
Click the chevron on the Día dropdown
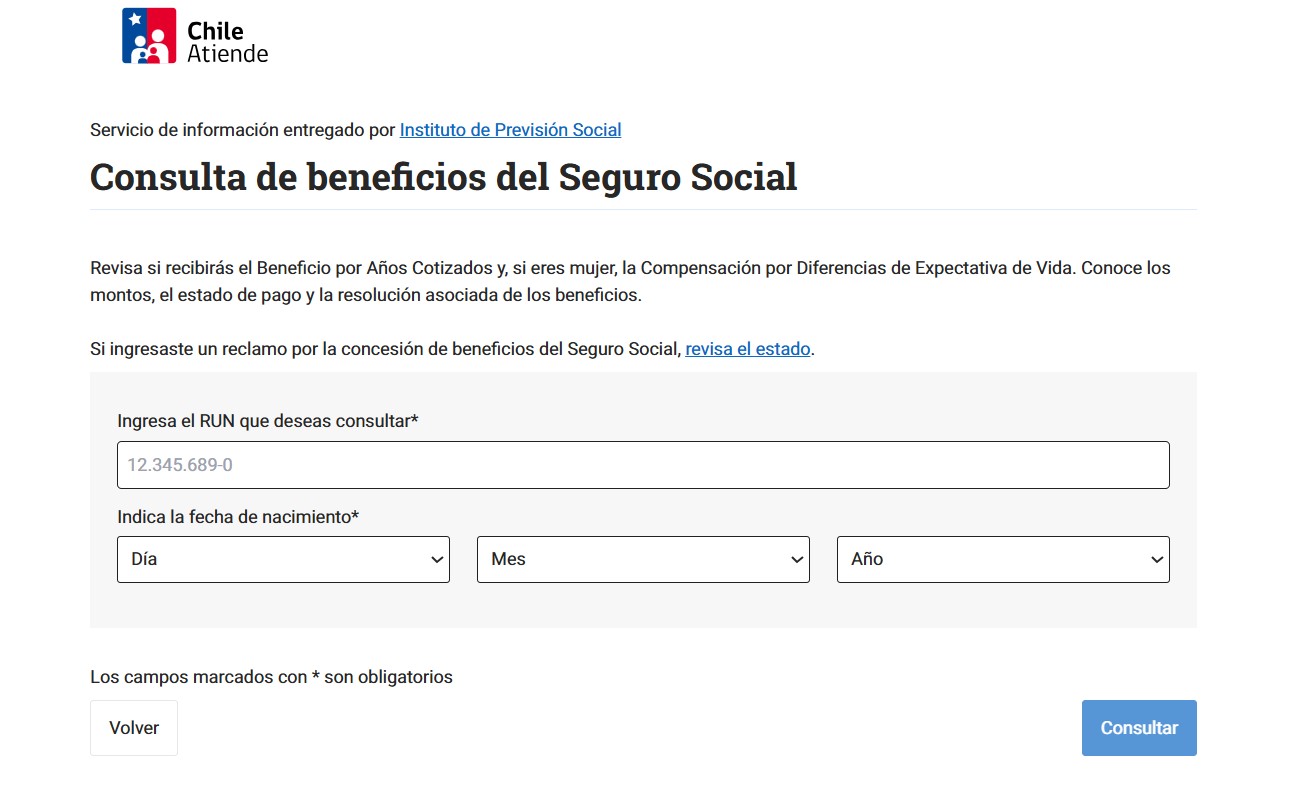point(437,559)
